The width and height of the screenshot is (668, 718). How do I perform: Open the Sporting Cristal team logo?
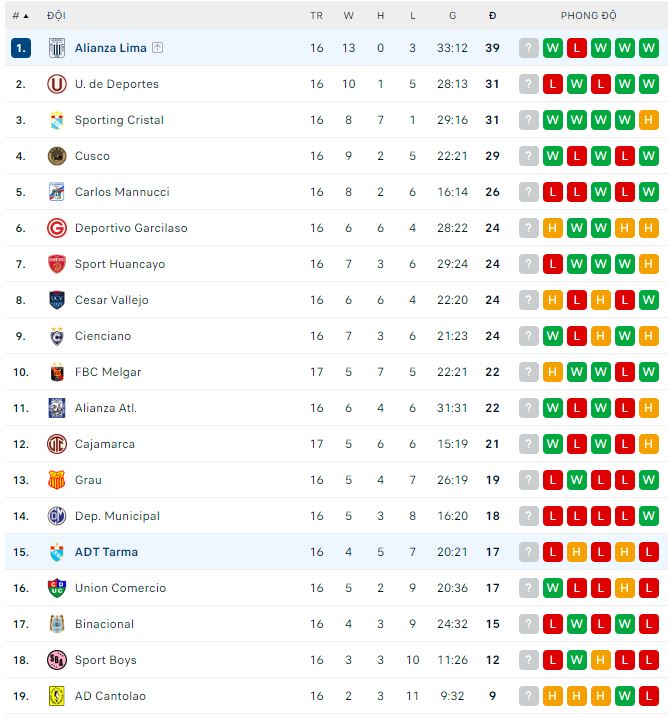(56, 120)
